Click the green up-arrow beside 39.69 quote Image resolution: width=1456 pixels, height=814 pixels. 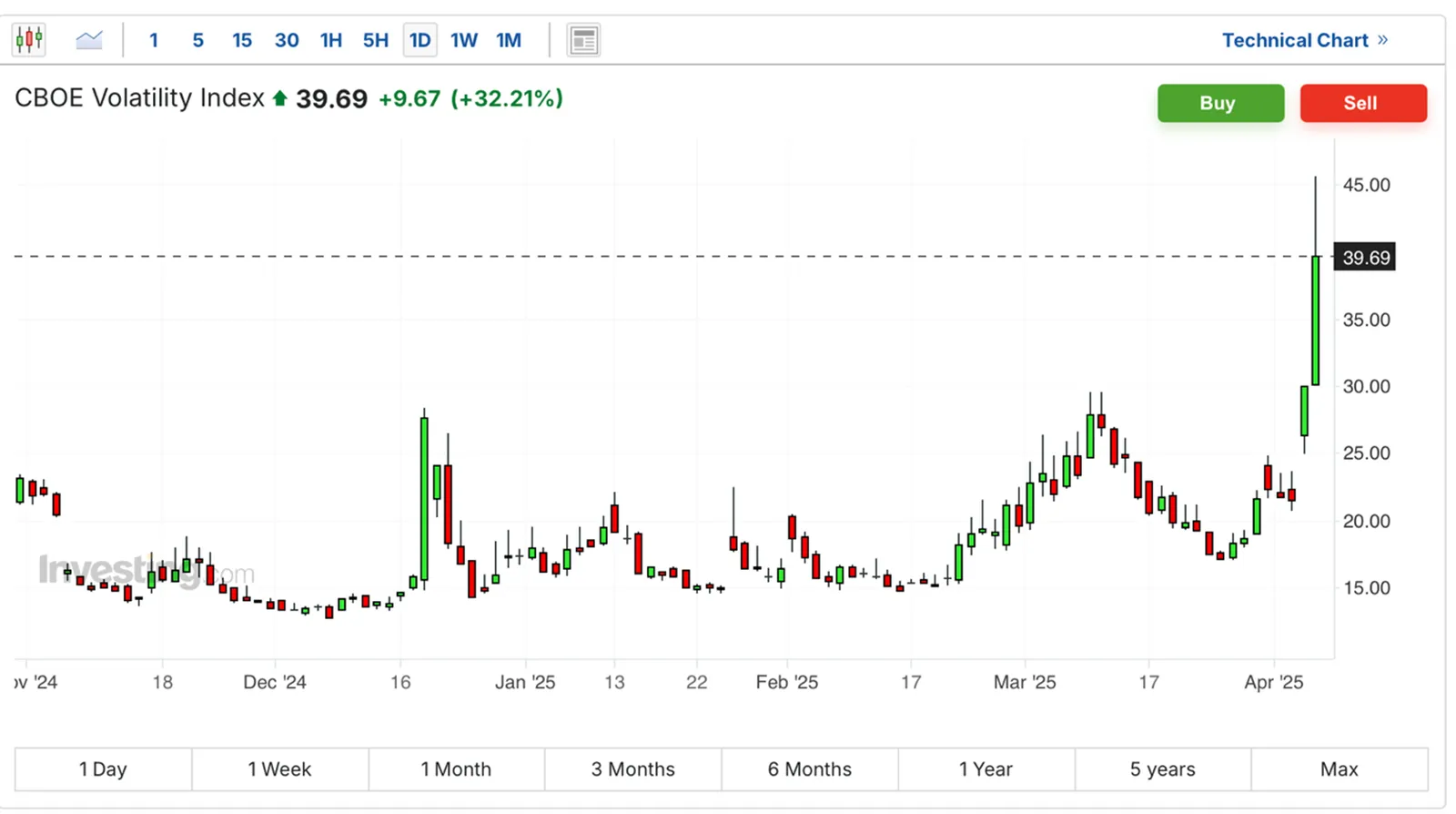280,98
